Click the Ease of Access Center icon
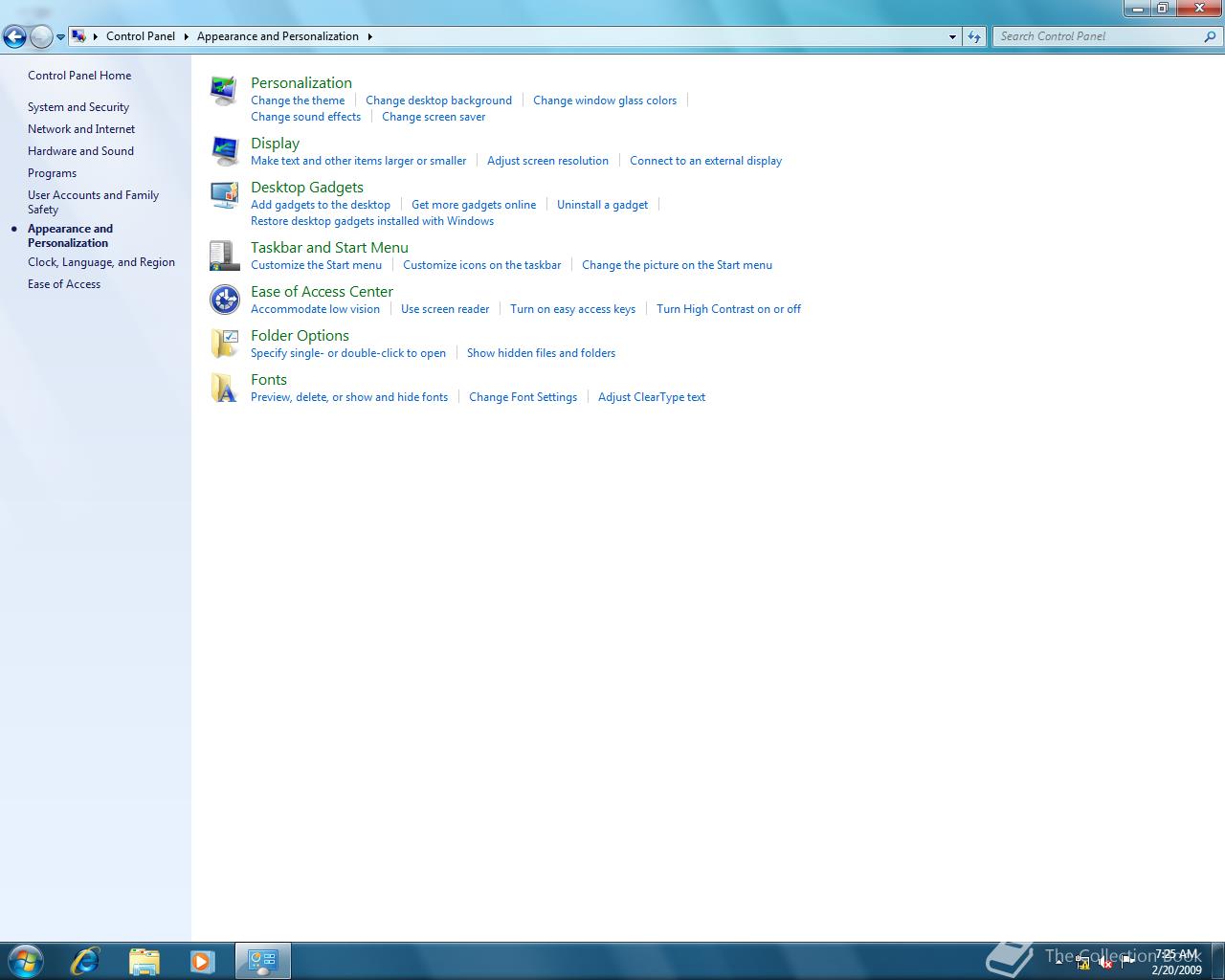The width and height of the screenshot is (1225, 980). click(x=224, y=300)
